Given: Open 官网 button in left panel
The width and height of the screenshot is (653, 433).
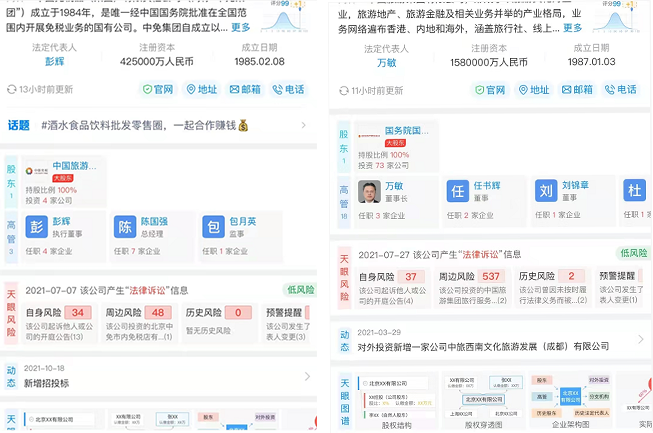Looking at the screenshot, I should [158, 90].
